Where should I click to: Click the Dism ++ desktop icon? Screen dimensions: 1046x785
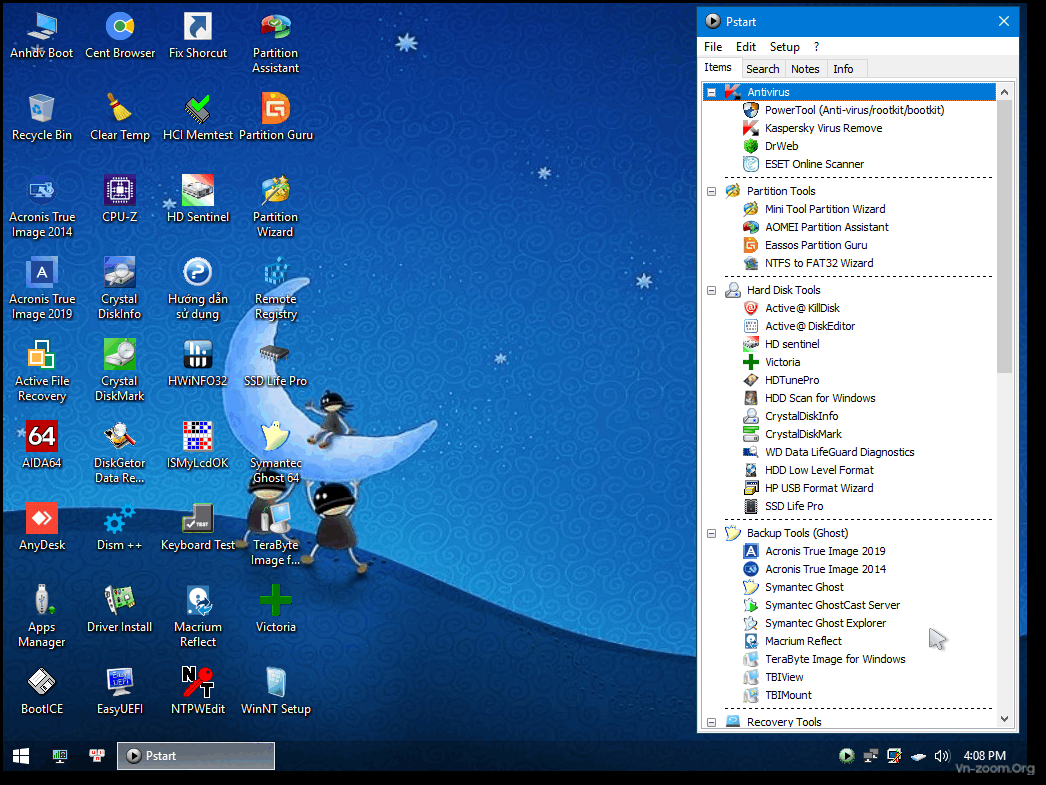coord(120,519)
